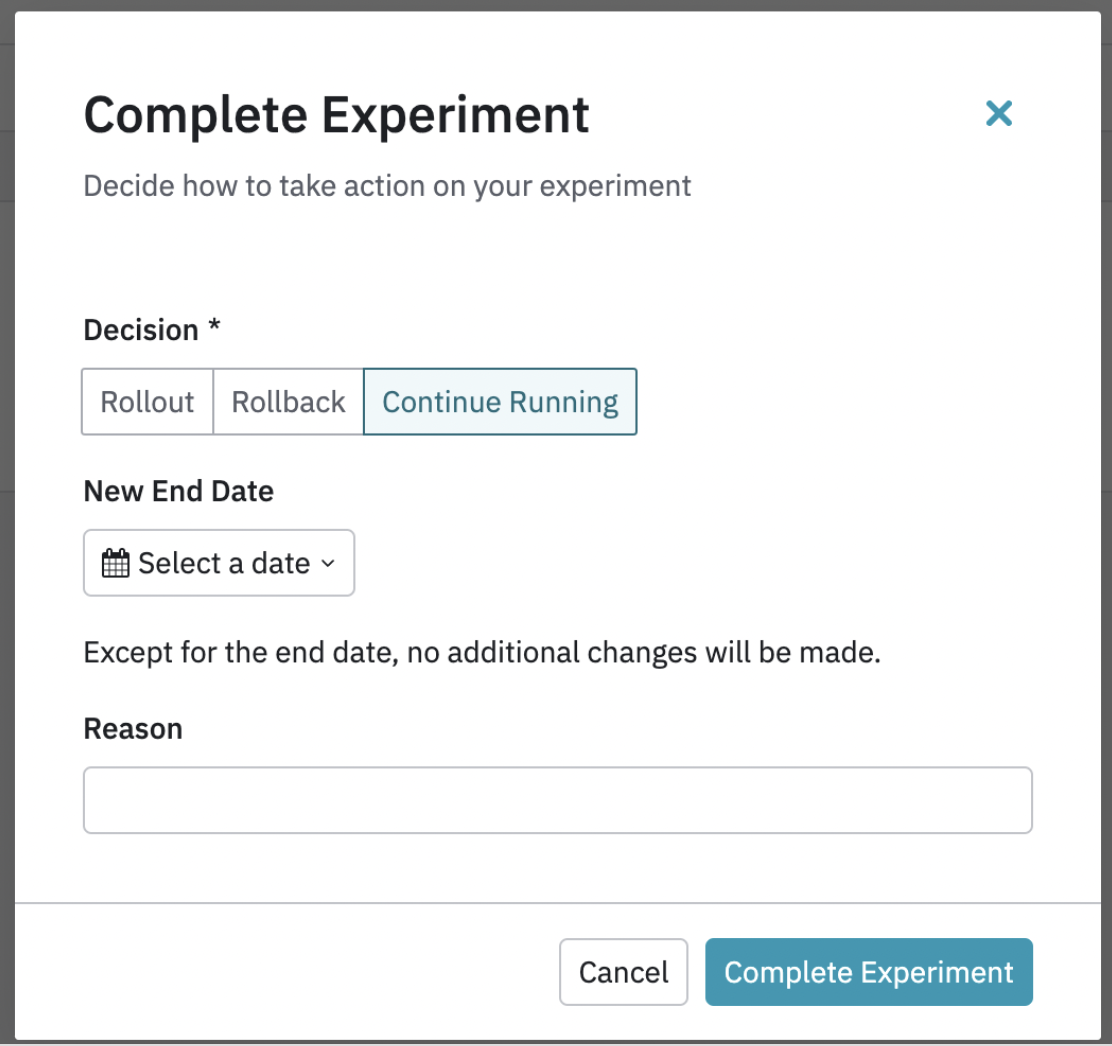The image size is (1112, 1046).
Task: Pick the Continue Running decision
Action: coord(500,402)
